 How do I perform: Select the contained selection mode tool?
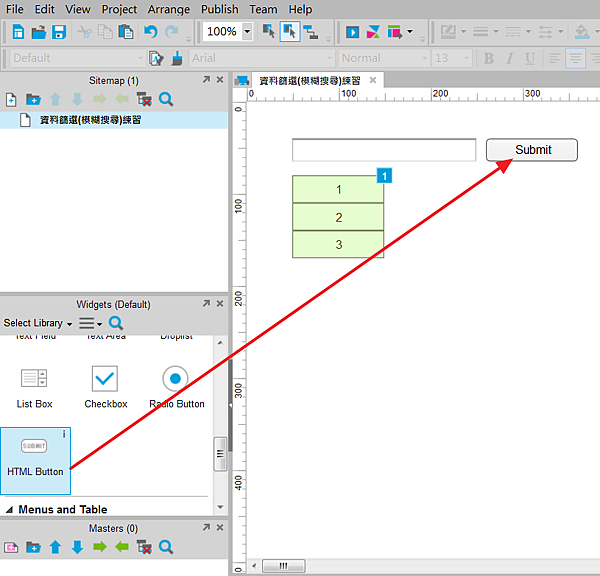pos(290,32)
